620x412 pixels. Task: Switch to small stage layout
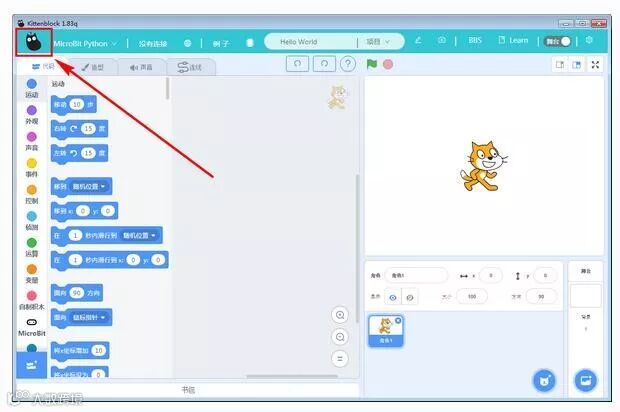pyautogui.click(x=560, y=64)
